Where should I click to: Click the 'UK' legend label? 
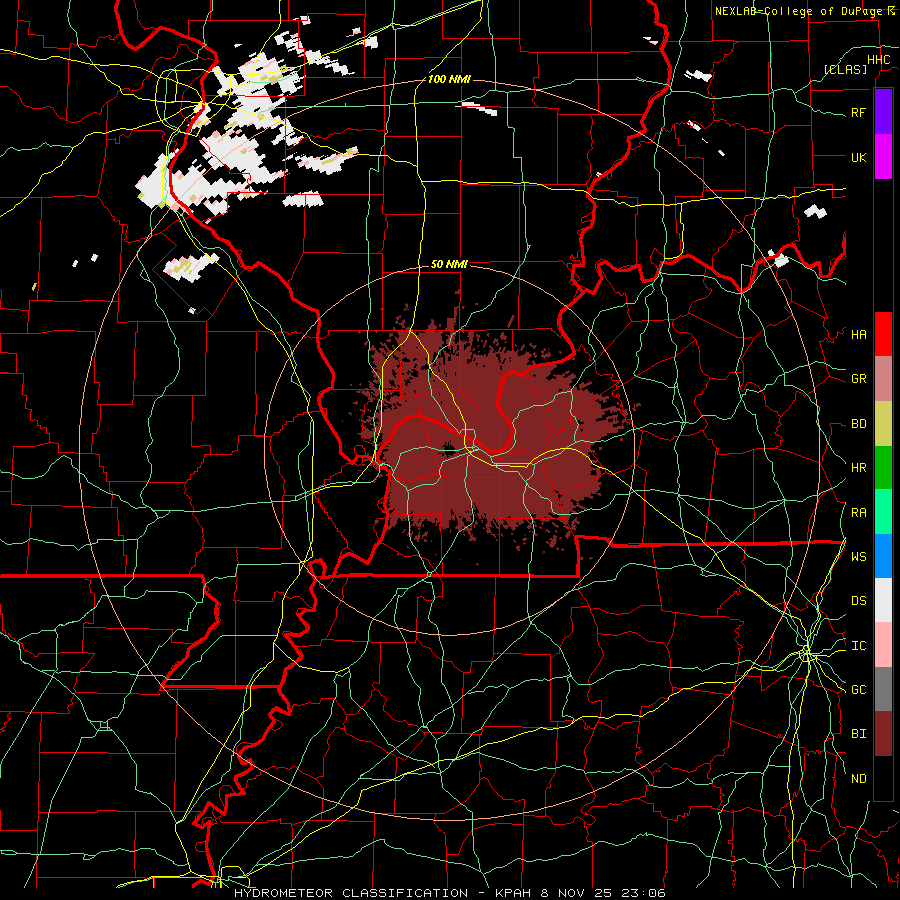[859, 157]
